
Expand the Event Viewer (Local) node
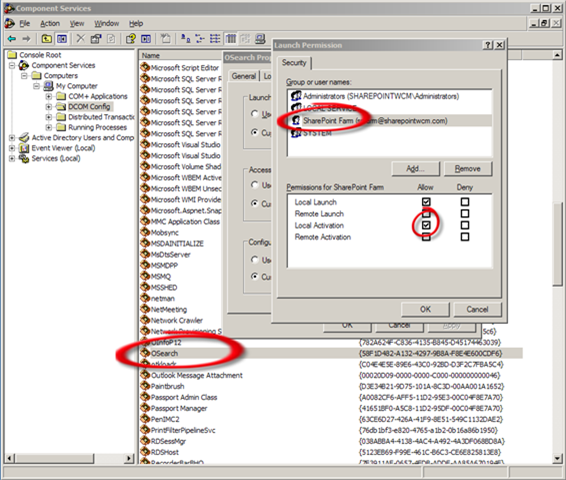[12, 148]
